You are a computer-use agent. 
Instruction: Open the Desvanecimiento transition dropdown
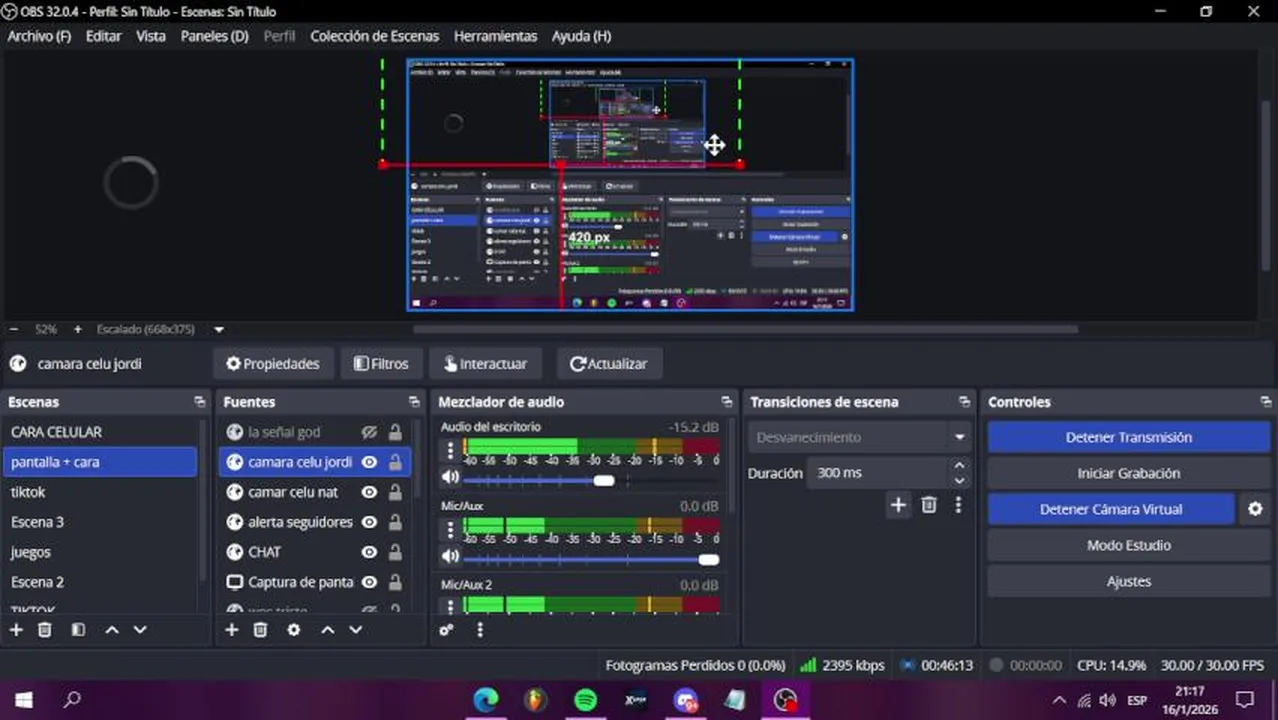coord(859,437)
